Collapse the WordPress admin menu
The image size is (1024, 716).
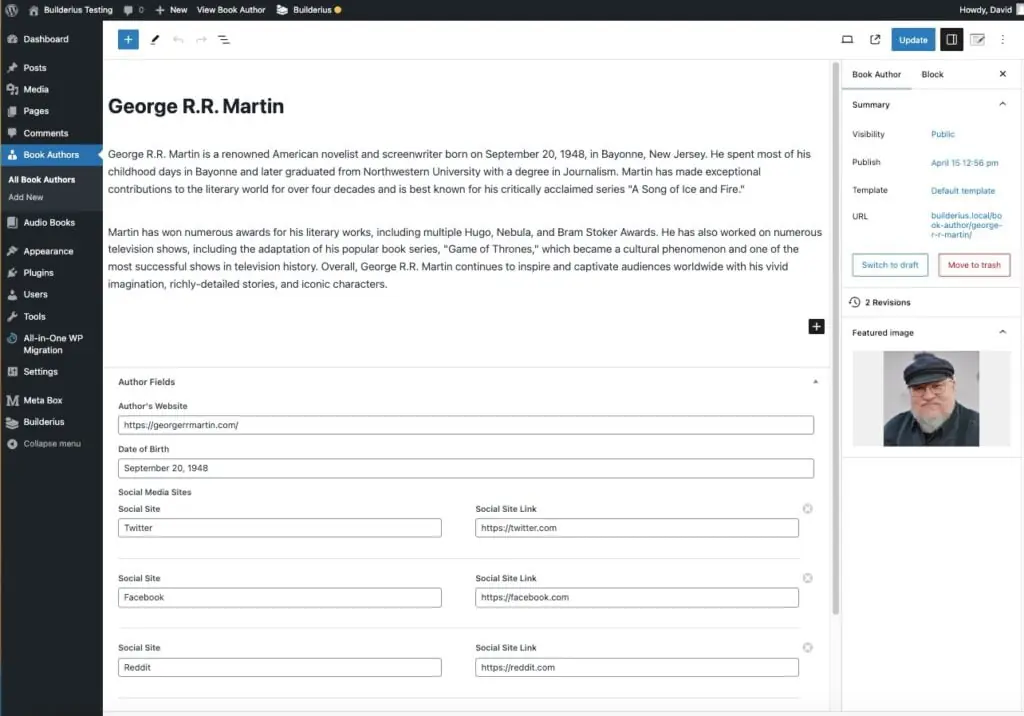pyautogui.click(x=45, y=444)
